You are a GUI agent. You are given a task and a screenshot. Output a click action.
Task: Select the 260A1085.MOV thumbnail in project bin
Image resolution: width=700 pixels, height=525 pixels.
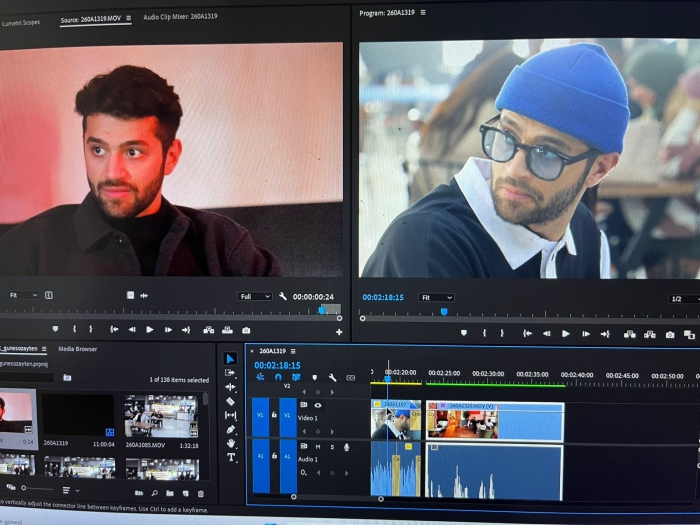161,416
